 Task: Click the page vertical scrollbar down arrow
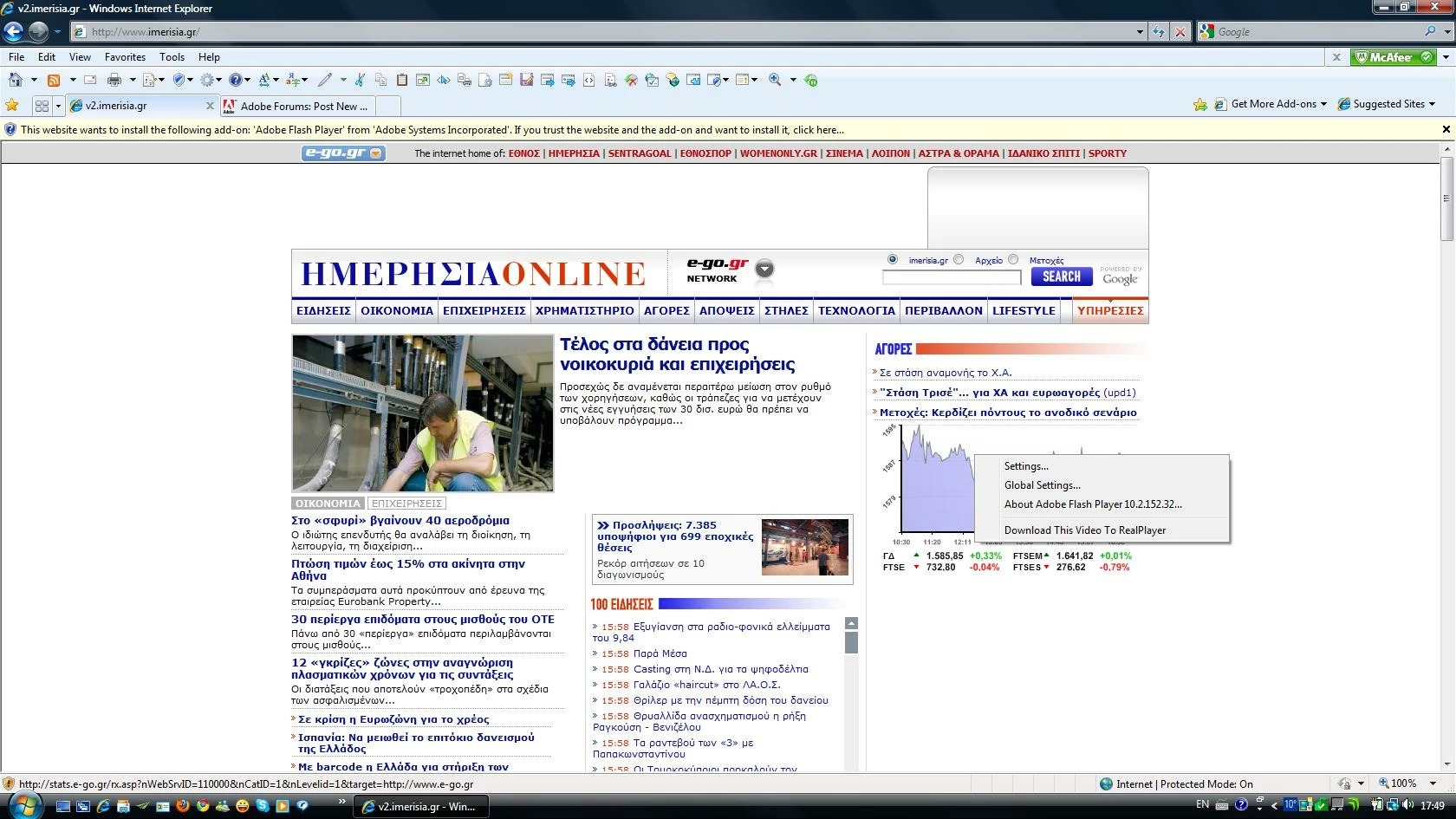[x=1446, y=764]
